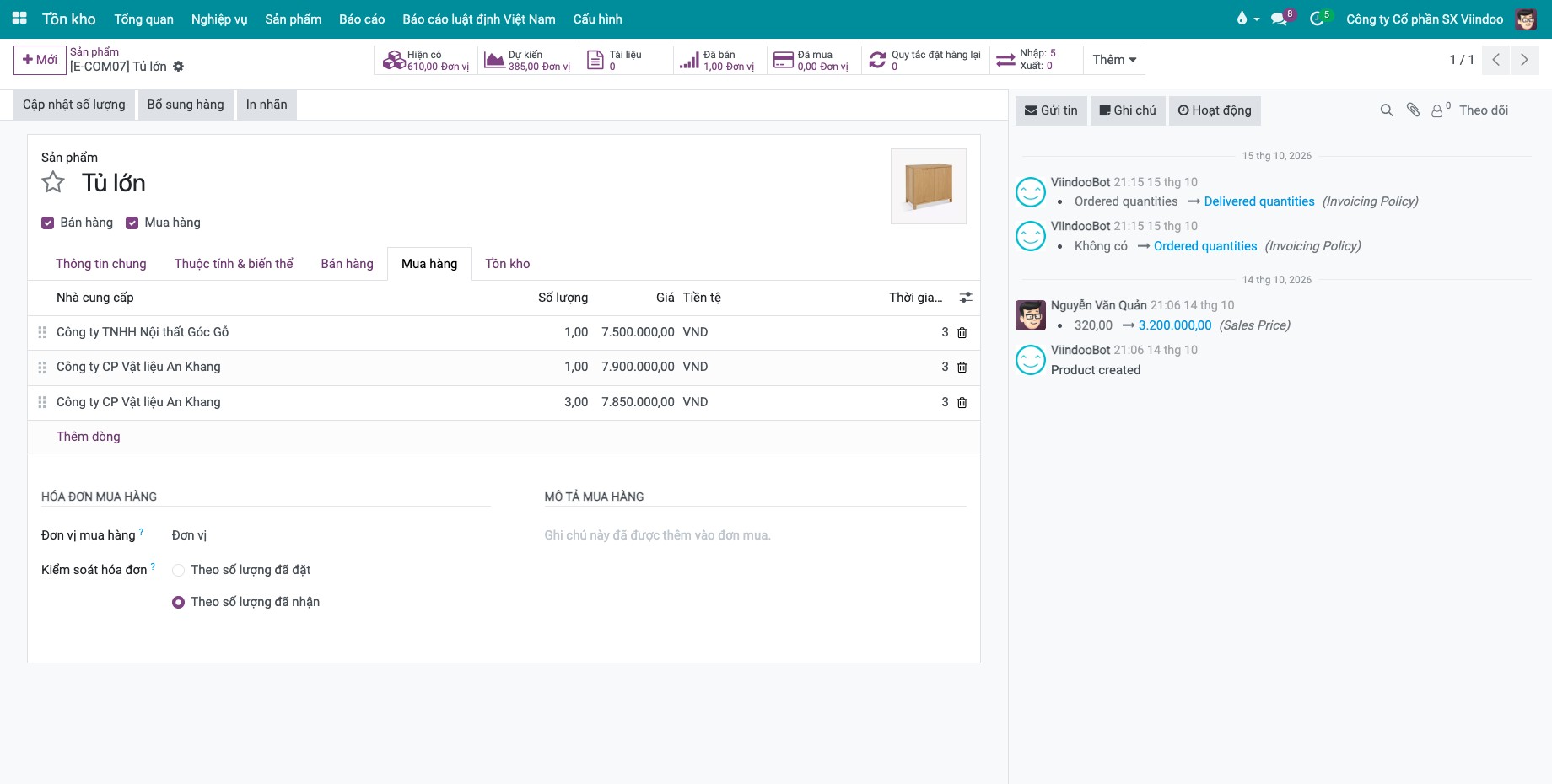Open attachments paperclip in chatter
Image resolution: width=1552 pixels, height=784 pixels.
tap(1413, 110)
